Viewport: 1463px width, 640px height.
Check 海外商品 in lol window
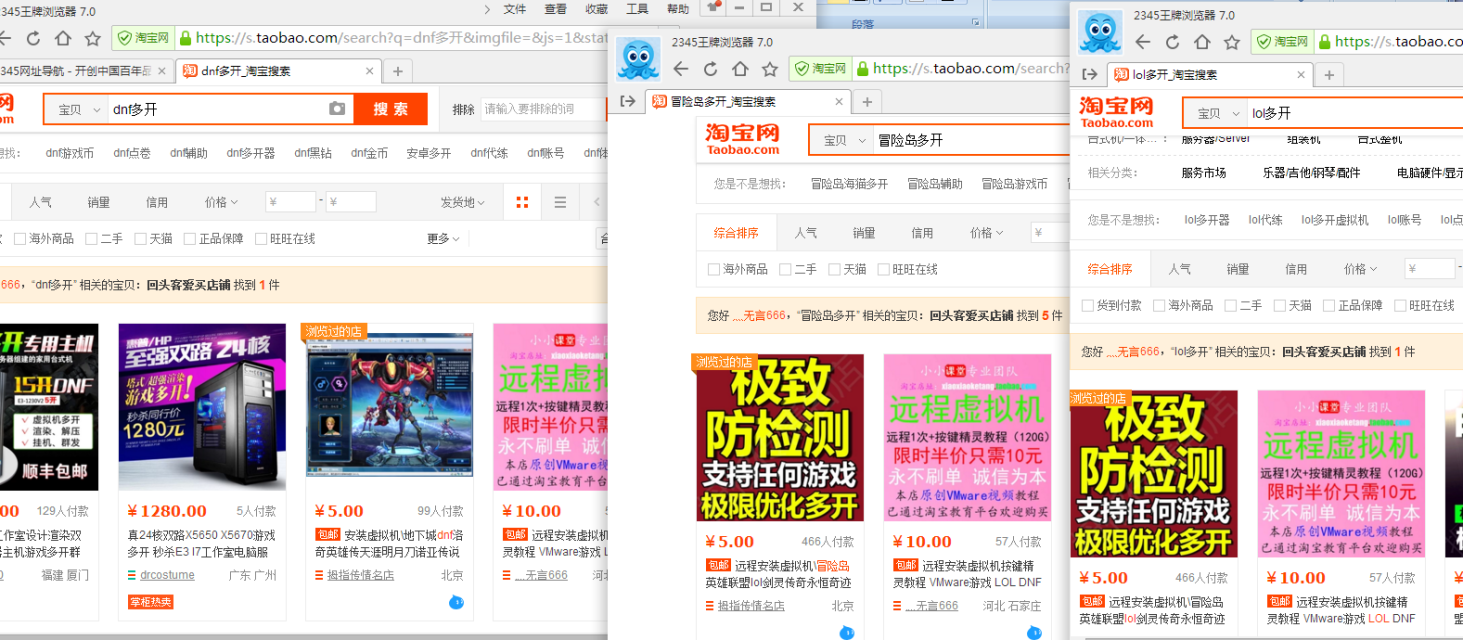pos(1158,305)
